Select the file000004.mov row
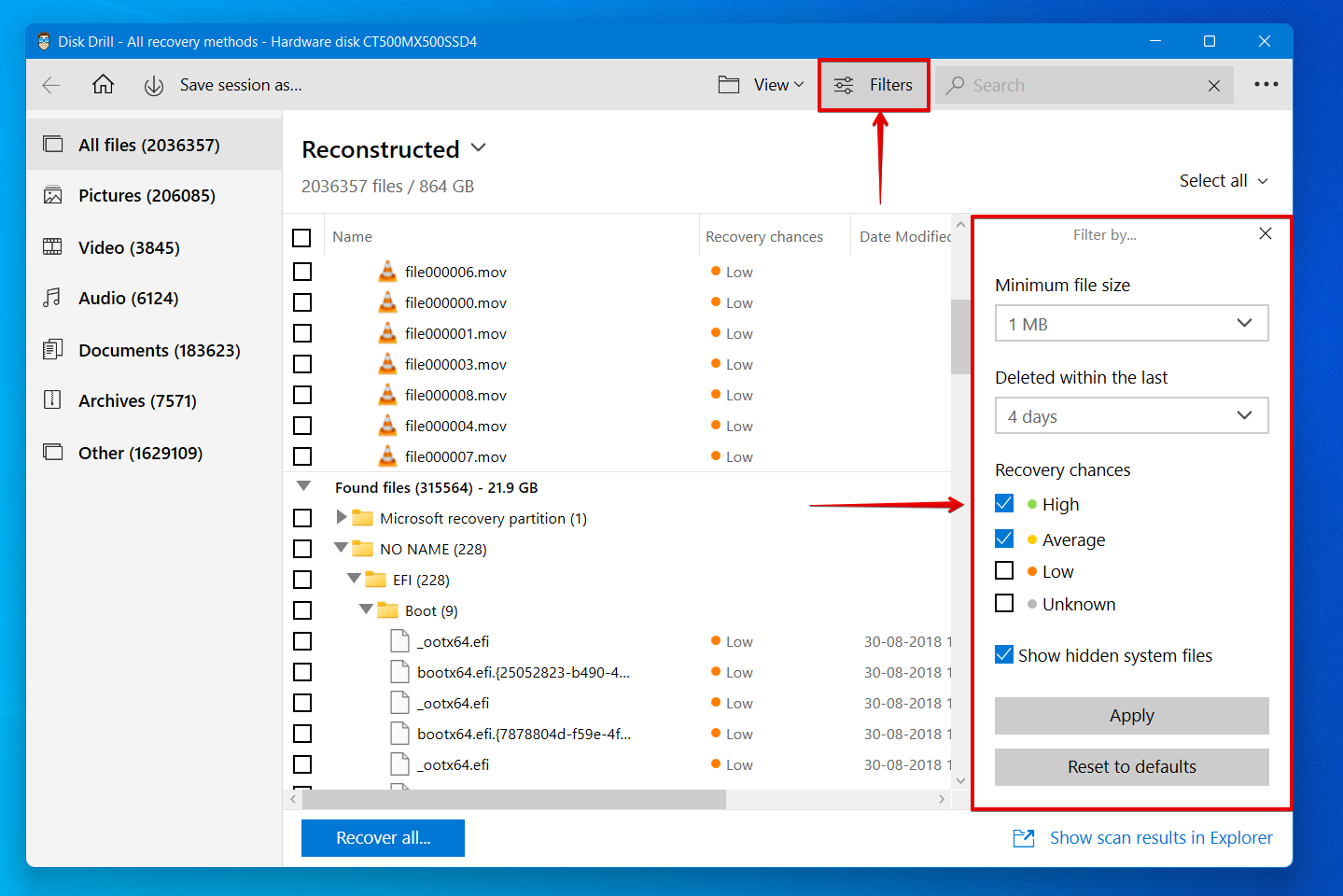1343x896 pixels. (x=617, y=426)
